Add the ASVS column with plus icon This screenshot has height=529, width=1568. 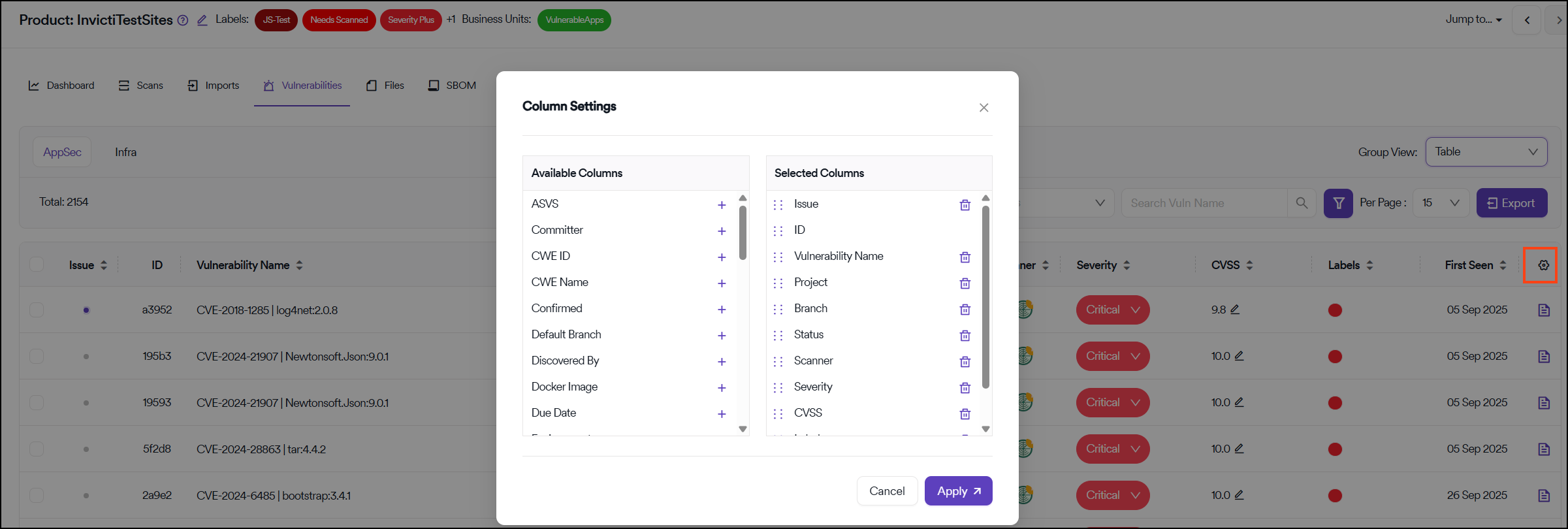(x=722, y=205)
